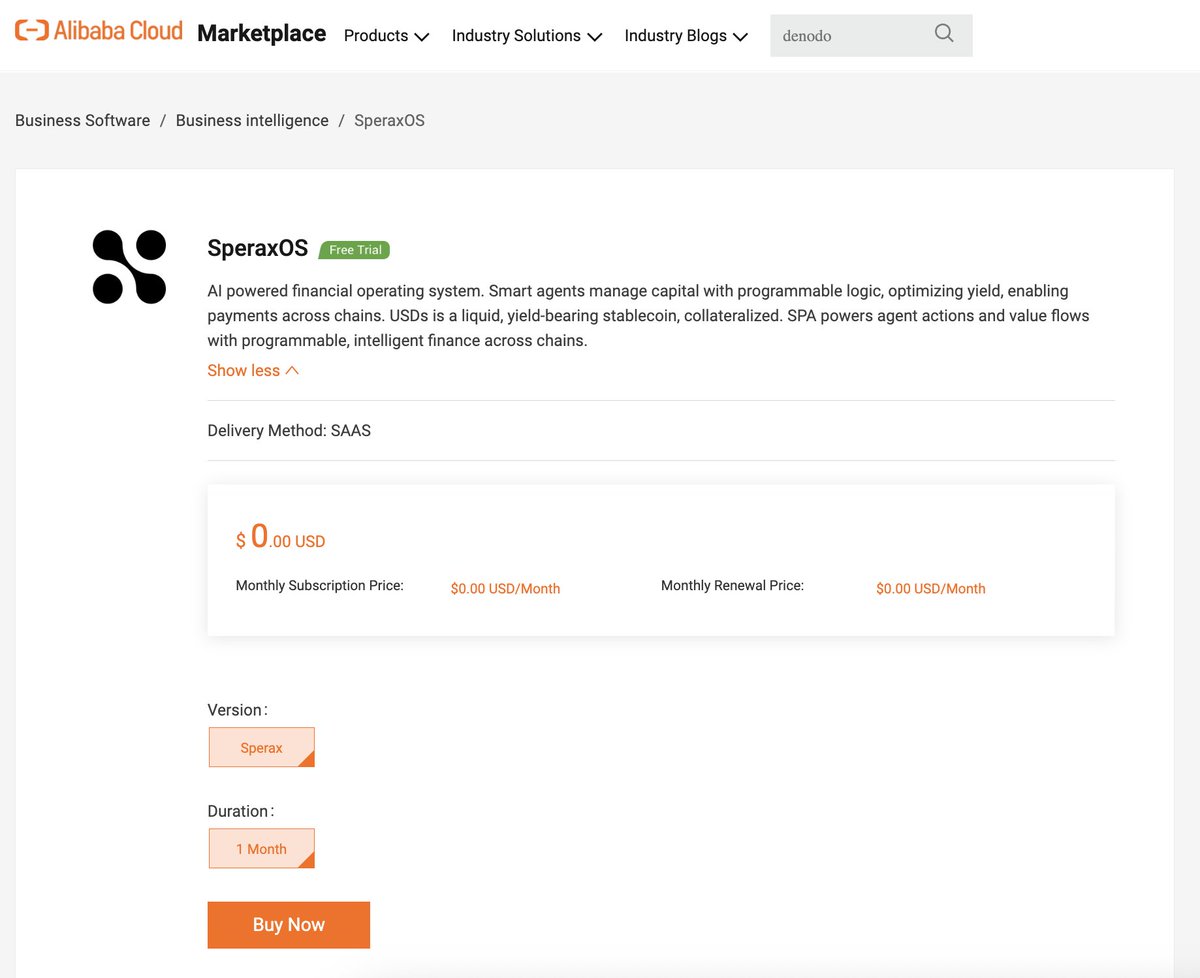Expand the Industry Blogs menu
This screenshot has width=1200, height=978.
[x=686, y=36]
